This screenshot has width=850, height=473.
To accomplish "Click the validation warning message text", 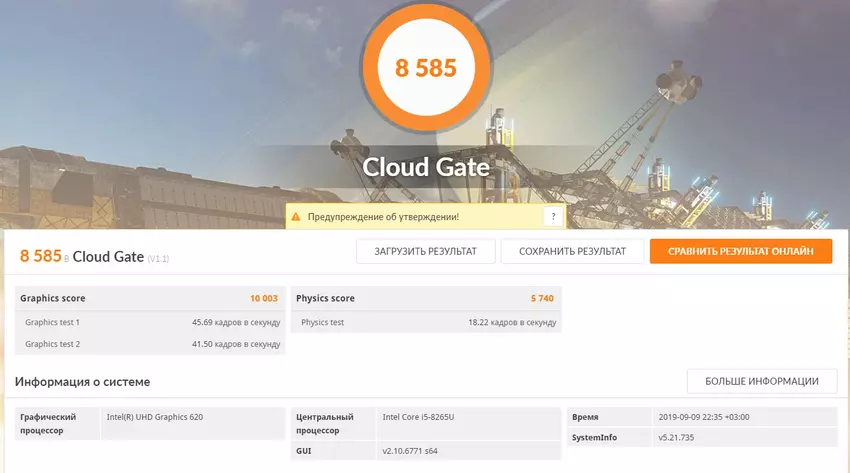I will tap(383, 216).
